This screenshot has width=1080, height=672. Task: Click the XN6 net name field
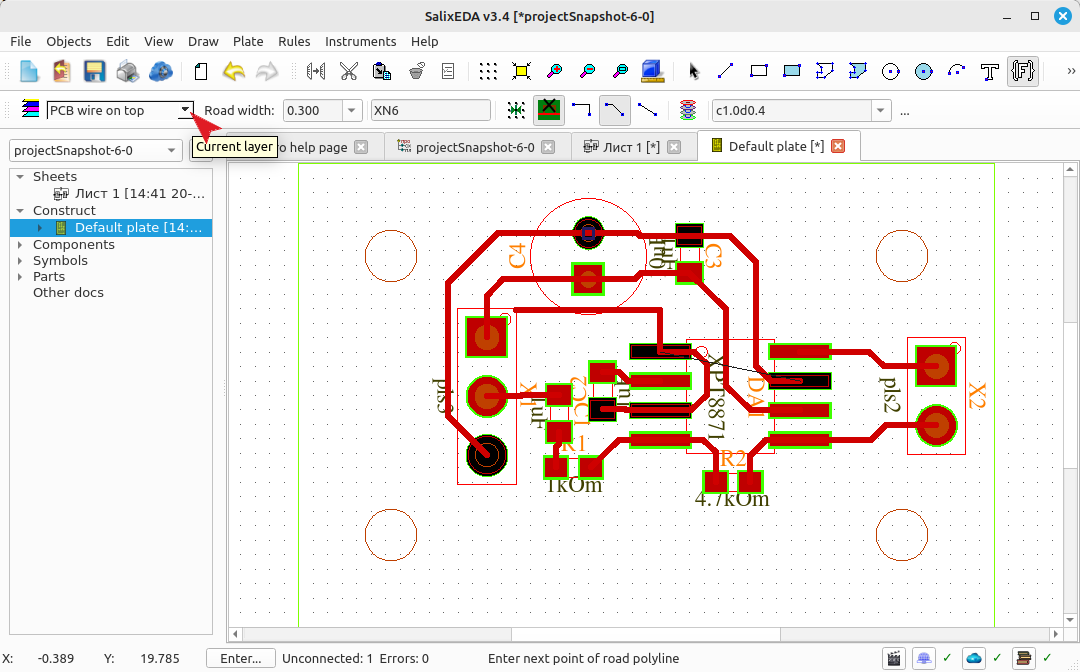pos(430,110)
